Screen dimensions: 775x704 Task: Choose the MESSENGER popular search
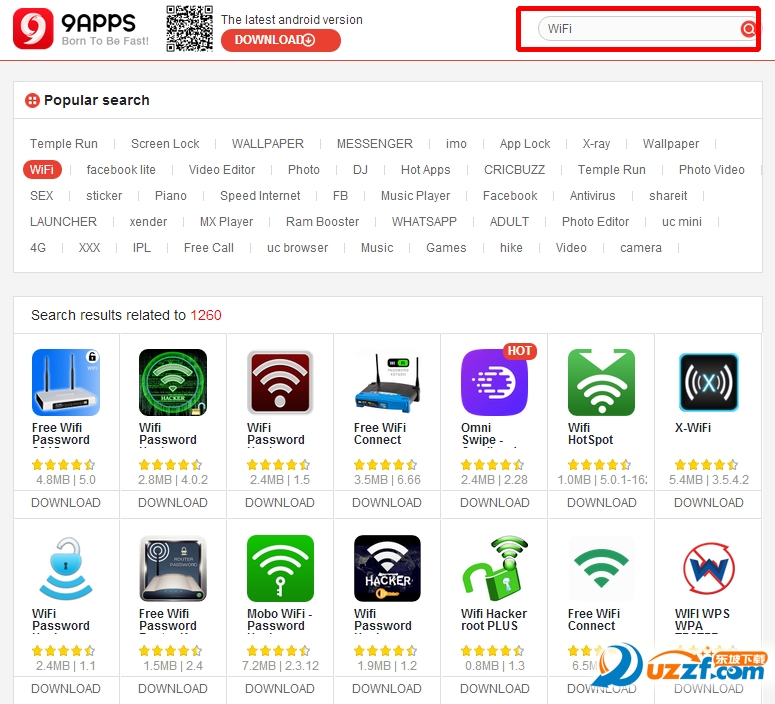[375, 144]
